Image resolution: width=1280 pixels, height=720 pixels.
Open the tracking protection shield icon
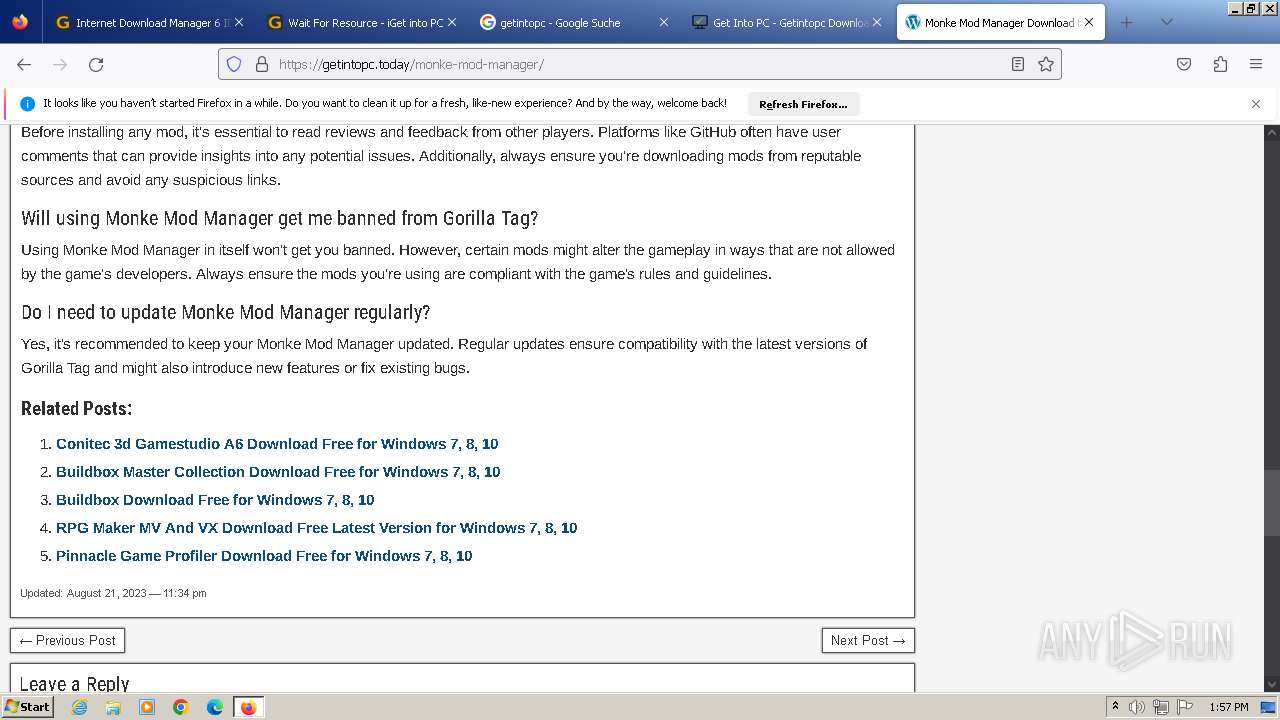pyautogui.click(x=234, y=64)
